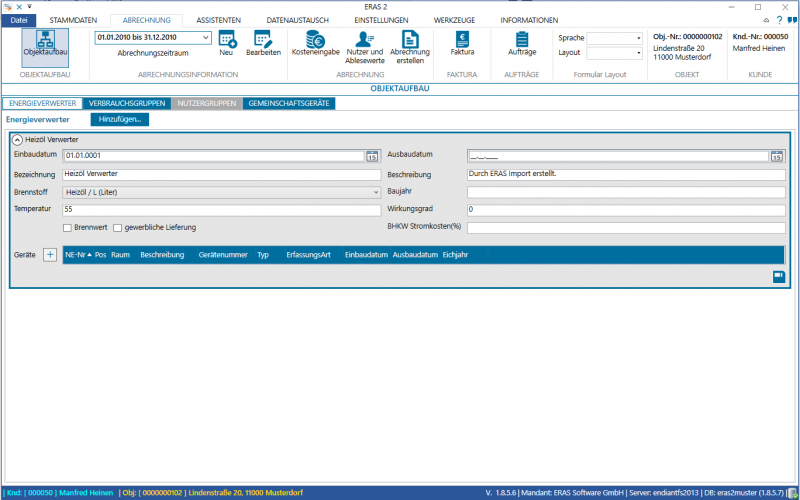The image size is (800, 500).
Task: Click Bezeichnung field Heizöl Verwerter
Action: (221, 174)
